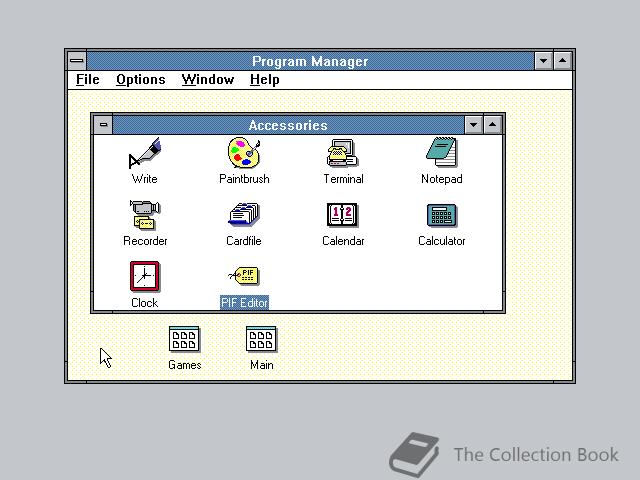Click the Notepad label text
Viewport: 640px width, 480px height.
(442, 179)
